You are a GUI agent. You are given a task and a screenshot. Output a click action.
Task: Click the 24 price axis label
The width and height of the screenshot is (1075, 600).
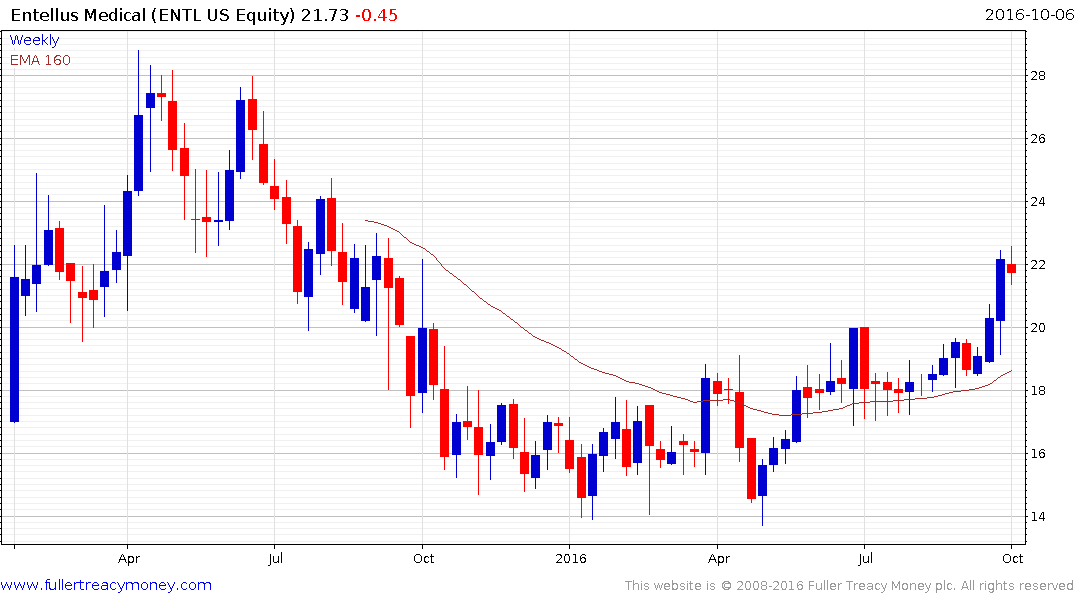[1038, 202]
